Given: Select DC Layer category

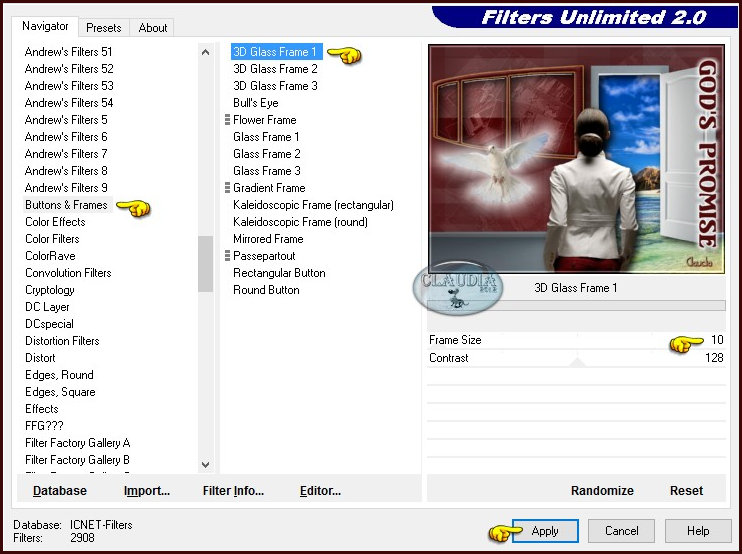Looking at the screenshot, I should [47, 307].
